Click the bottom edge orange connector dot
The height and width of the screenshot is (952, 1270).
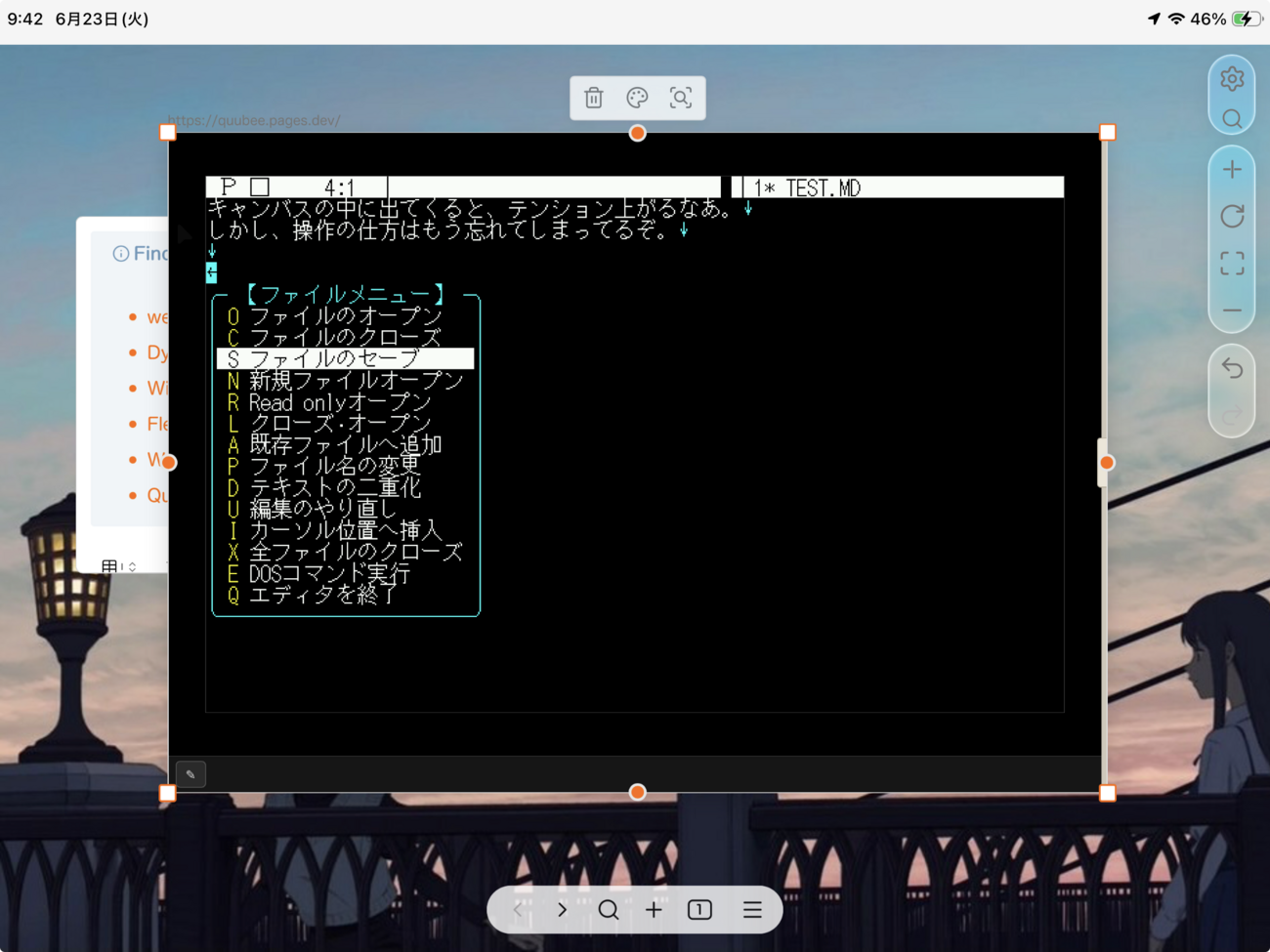[x=637, y=792]
